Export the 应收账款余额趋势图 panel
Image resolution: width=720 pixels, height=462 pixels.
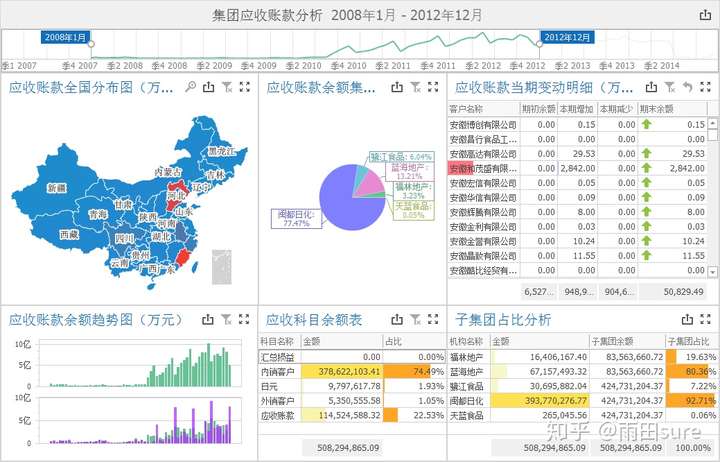pos(208,319)
